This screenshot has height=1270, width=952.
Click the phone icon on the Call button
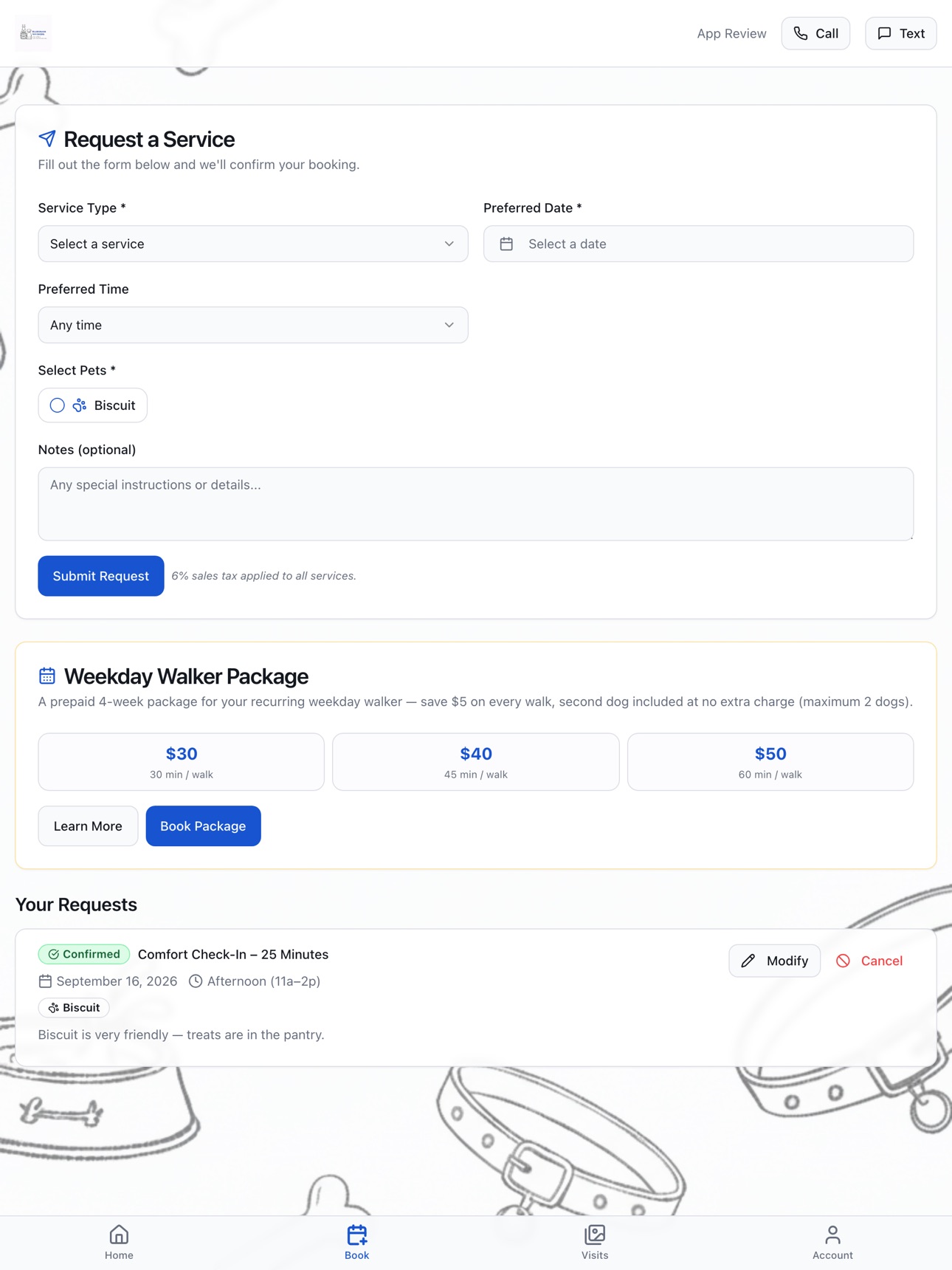coord(801,33)
